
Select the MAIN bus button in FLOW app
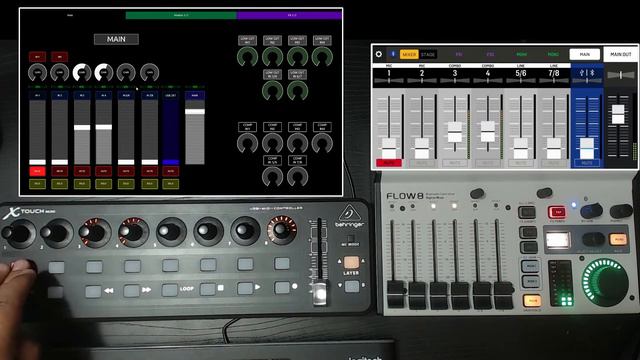(x=584, y=54)
